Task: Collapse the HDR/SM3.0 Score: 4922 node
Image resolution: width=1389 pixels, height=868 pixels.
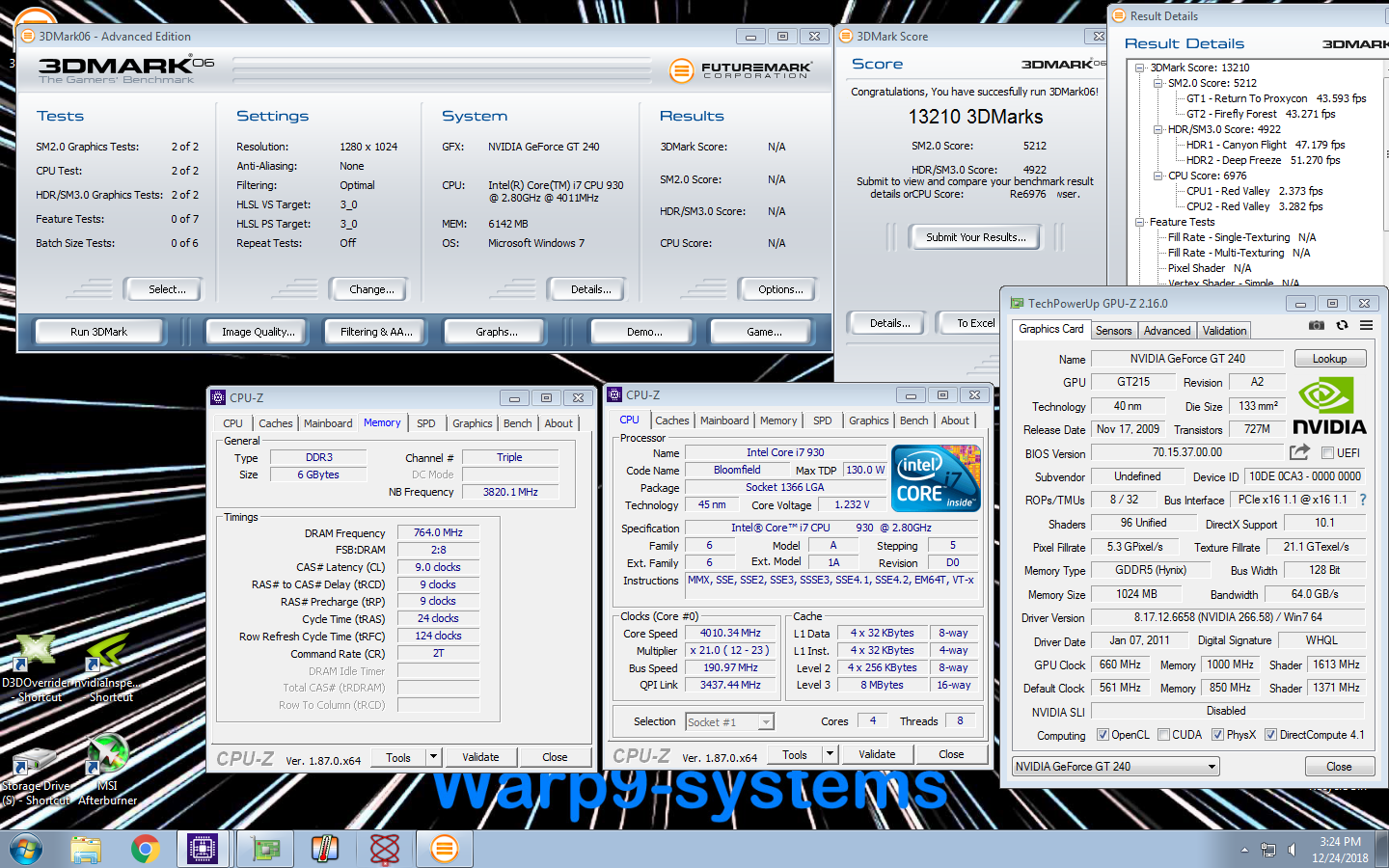Action: [1157, 129]
